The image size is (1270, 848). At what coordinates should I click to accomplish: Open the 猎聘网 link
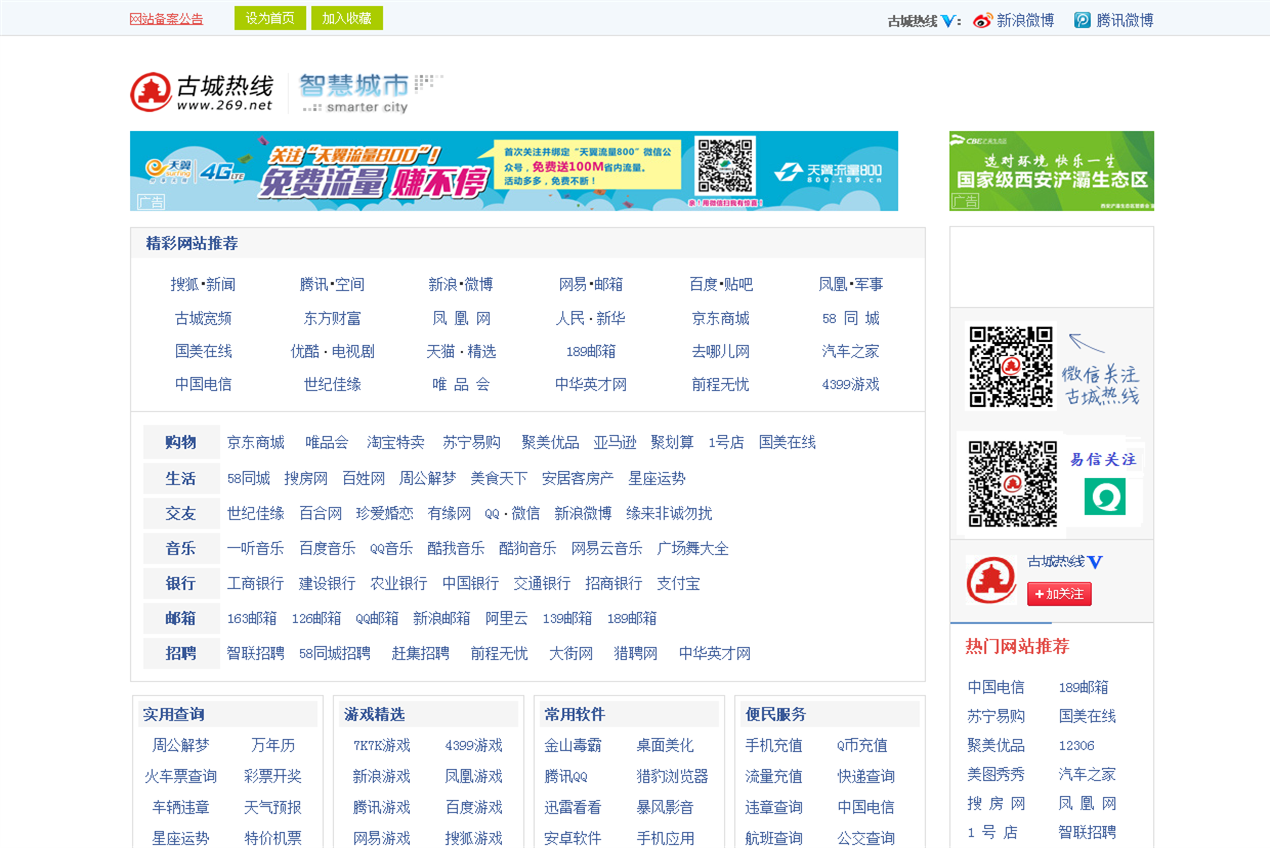(x=636, y=654)
